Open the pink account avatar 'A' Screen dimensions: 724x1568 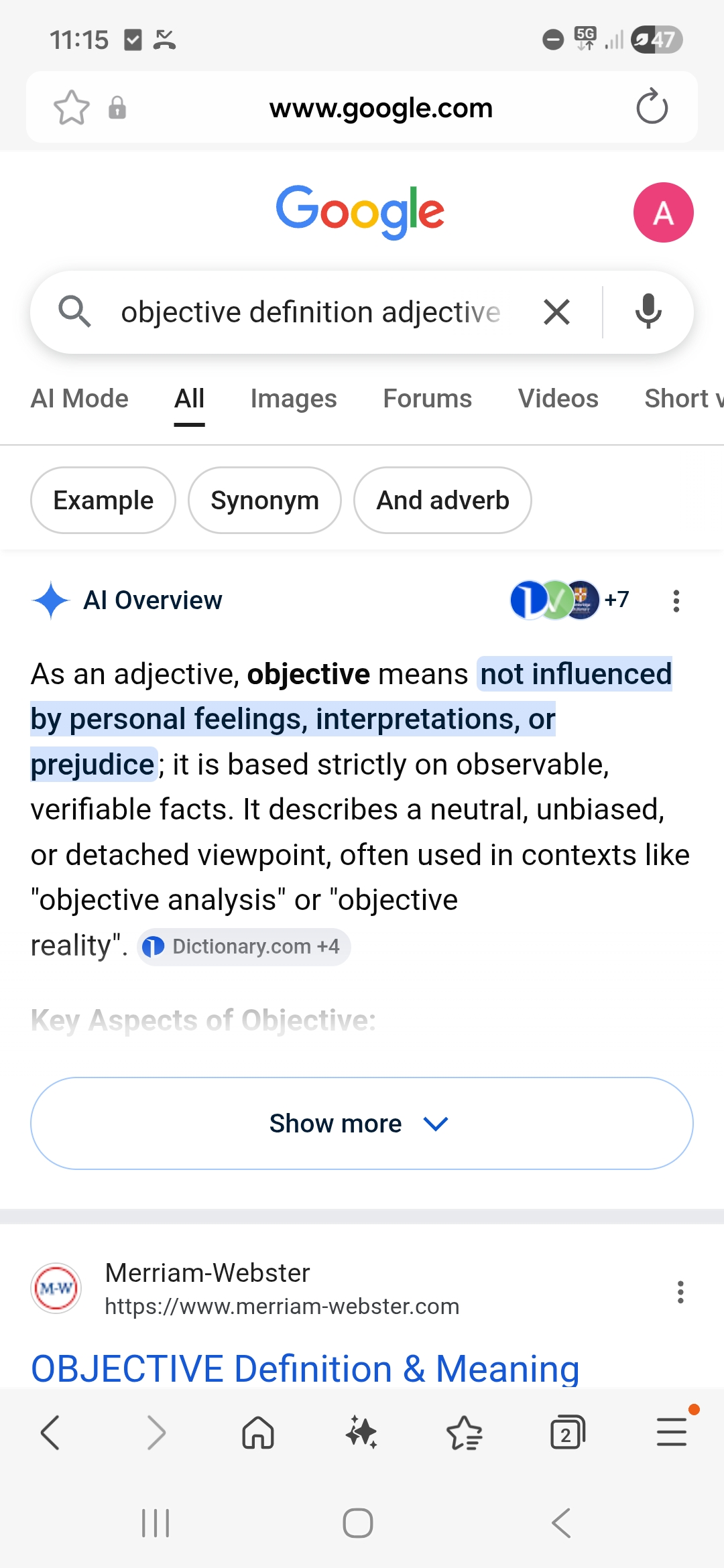(x=663, y=212)
